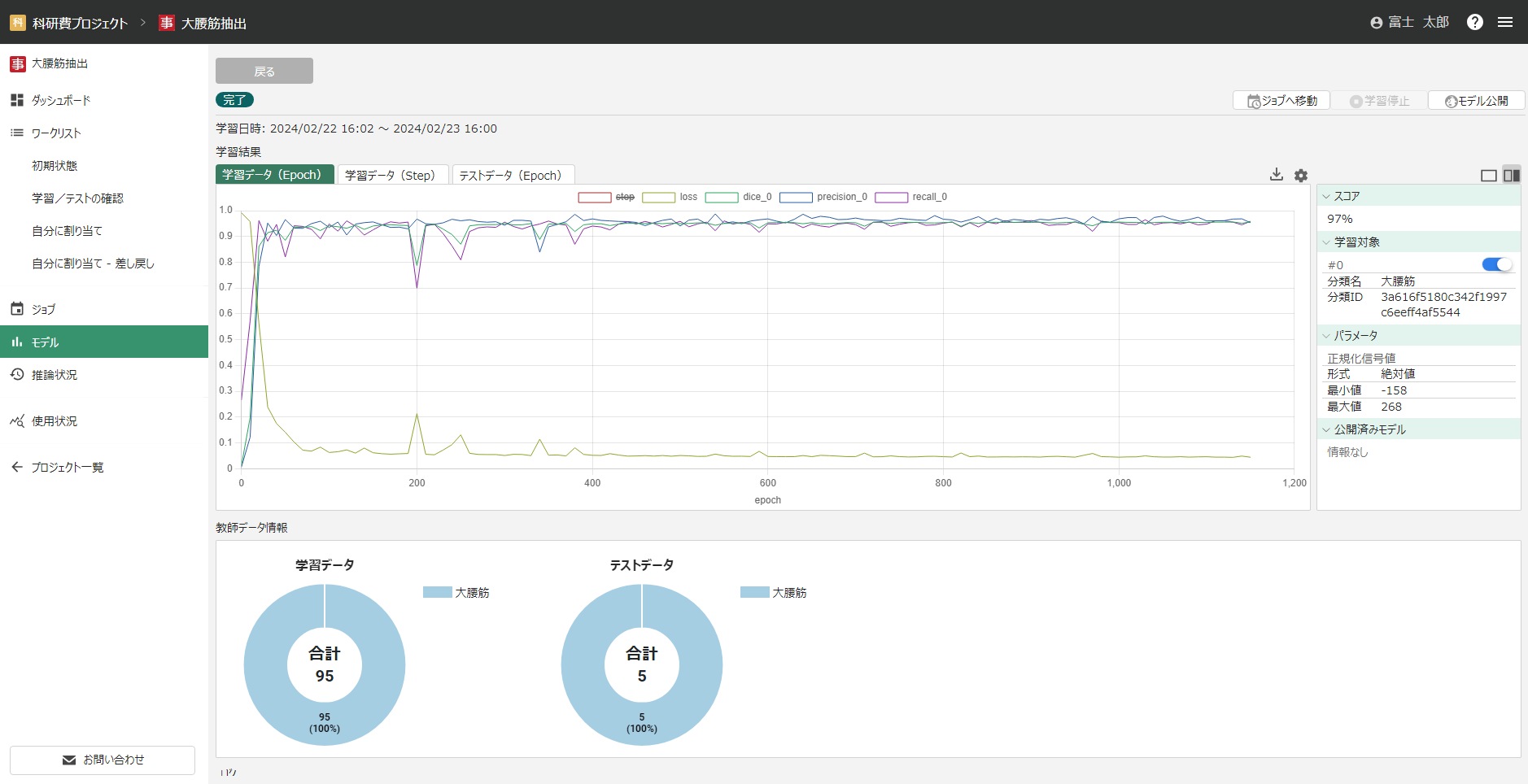Viewport: 1528px width, 784px height.
Task: Click the user account icon
Action: [x=1377, y=23]
